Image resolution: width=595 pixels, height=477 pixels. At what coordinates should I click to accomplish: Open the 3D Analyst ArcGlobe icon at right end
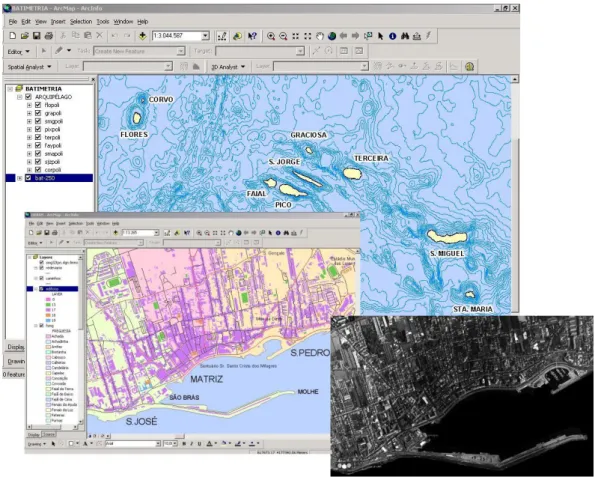point(469,67)
